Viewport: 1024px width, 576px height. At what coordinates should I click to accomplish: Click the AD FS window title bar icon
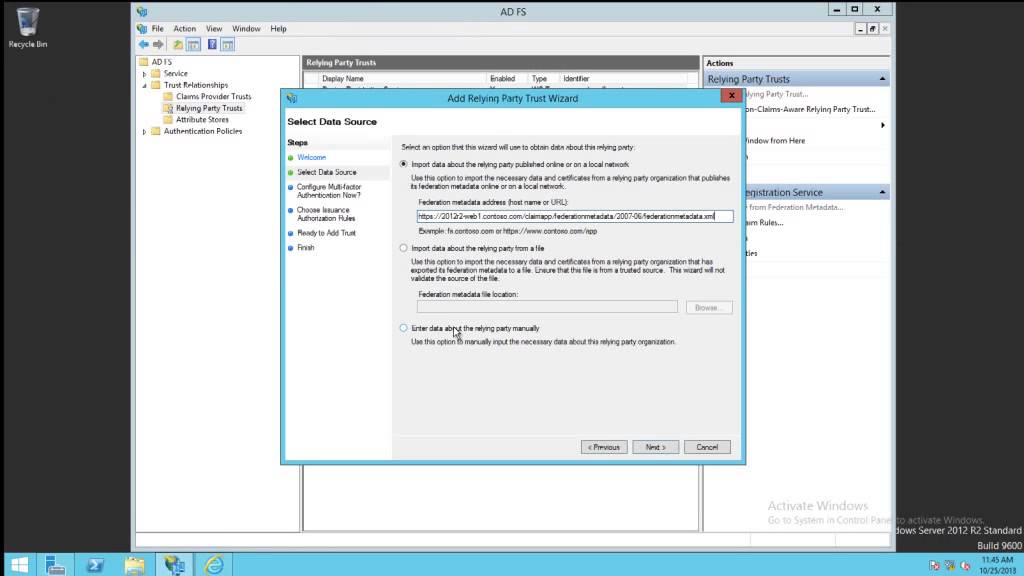pos(142,12)
